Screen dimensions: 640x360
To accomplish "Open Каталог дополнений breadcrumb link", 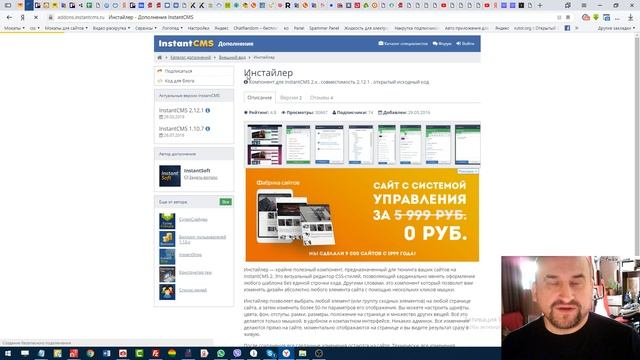I will point(191,58).
